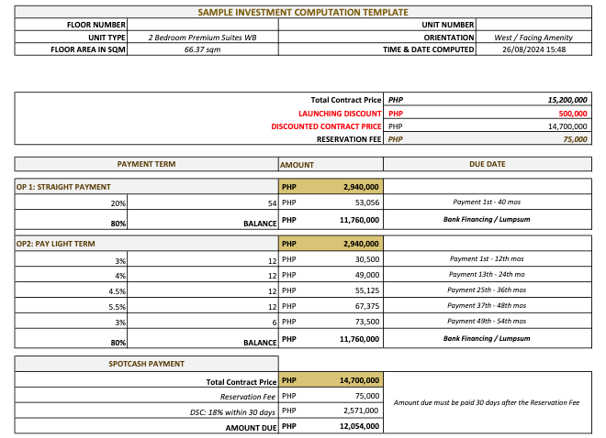Select the 2,940,000 amount in OP 1 row
Screen dimensions: 606x438
click(x=361, y=187)
